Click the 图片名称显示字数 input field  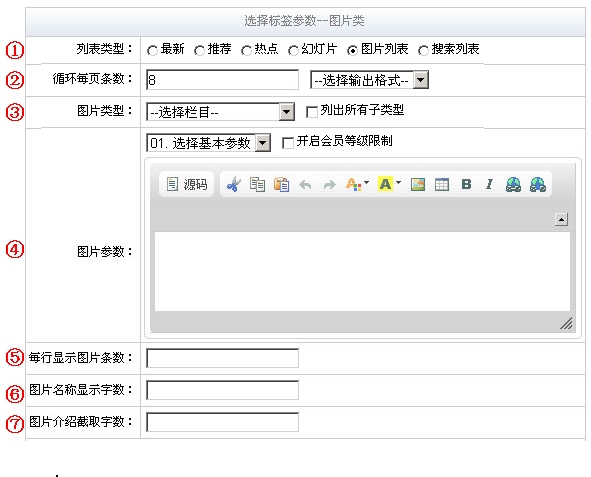(222, 390)
